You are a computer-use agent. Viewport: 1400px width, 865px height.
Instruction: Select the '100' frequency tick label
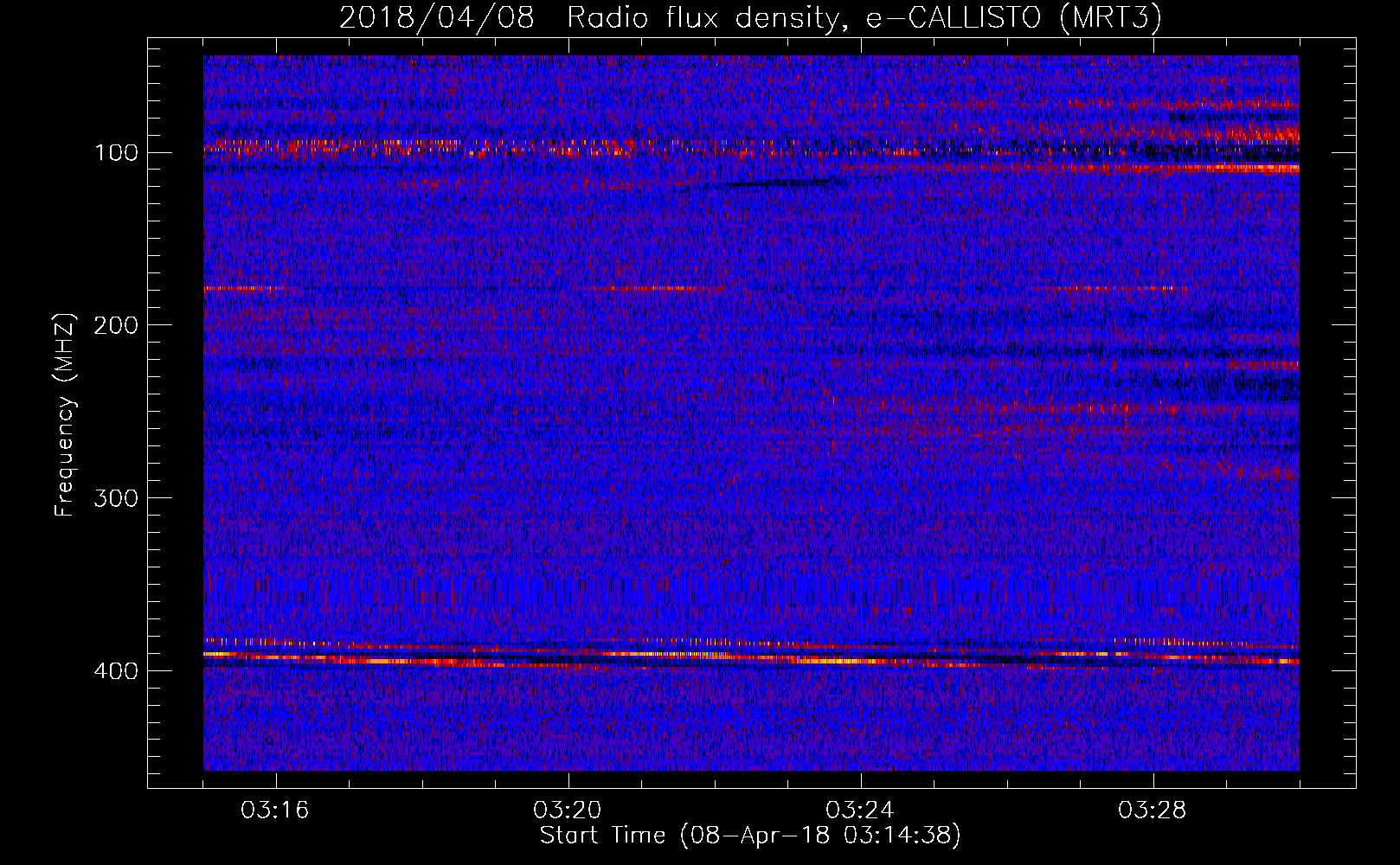tap(116, 153)
